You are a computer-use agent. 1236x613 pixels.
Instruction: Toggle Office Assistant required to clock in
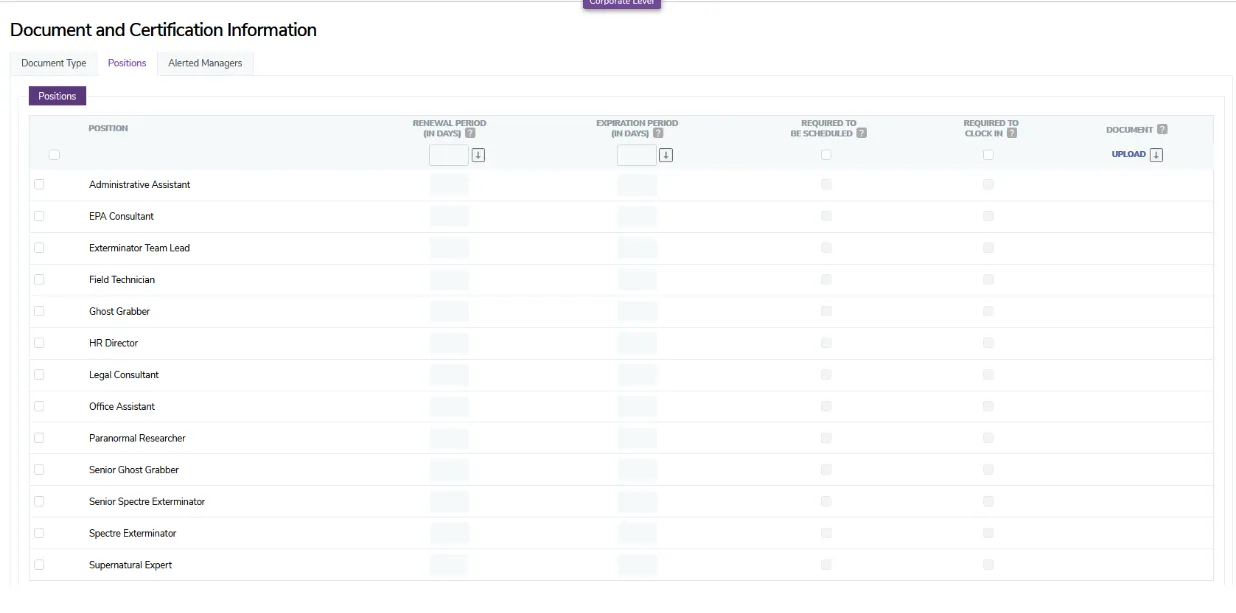pyautogui.click(x=988, y=406)
